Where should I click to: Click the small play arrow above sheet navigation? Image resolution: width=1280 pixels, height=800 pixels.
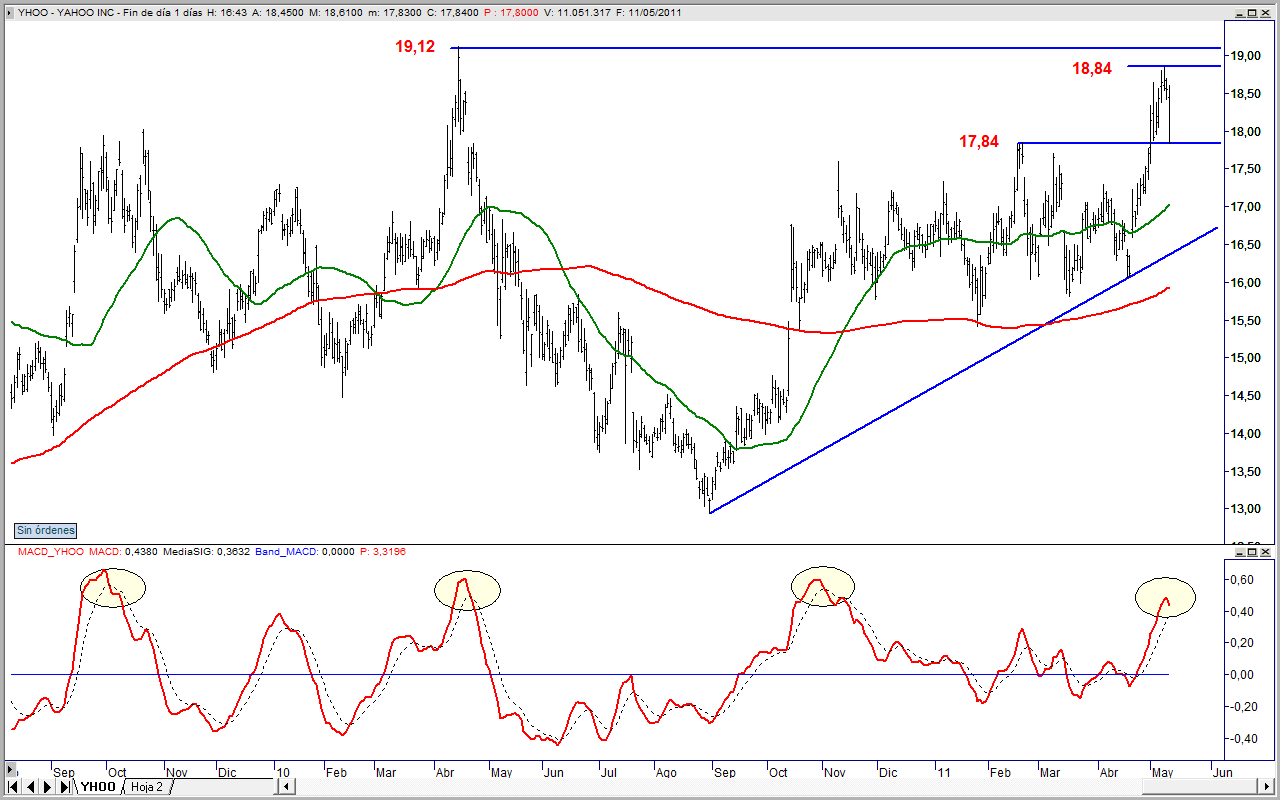[10, 772]
